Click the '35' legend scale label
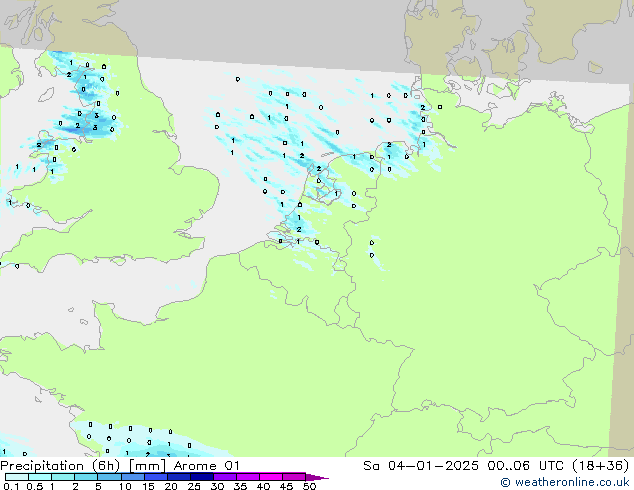Screen dimensions: 634x490 point(240,486)
